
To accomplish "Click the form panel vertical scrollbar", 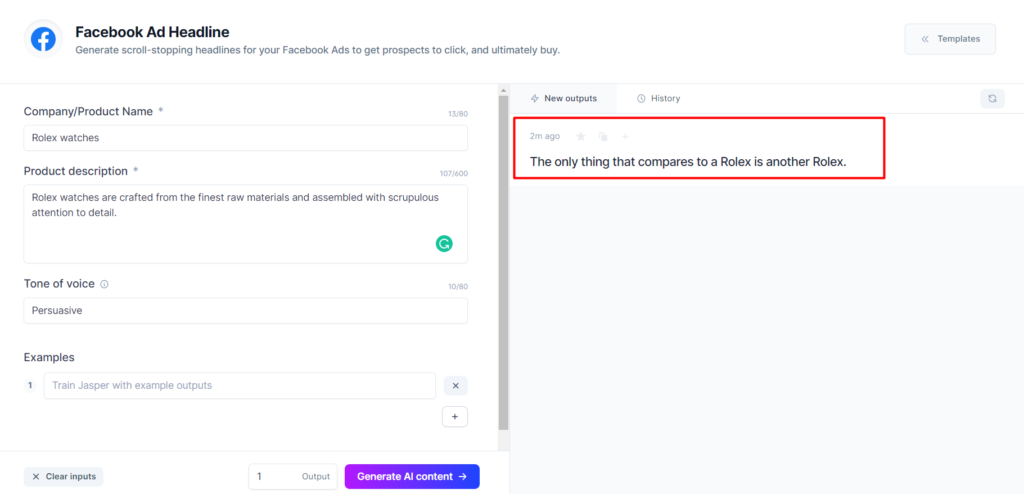I will [x=503, y=261].
